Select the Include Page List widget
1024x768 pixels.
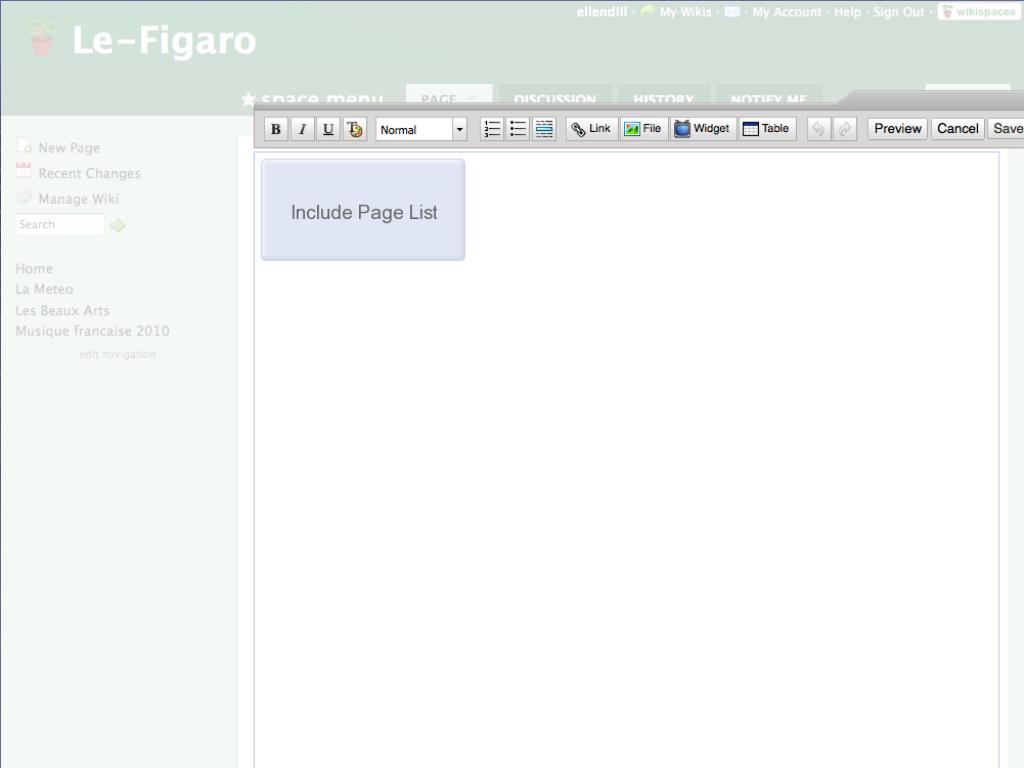(x=363, y=210)
